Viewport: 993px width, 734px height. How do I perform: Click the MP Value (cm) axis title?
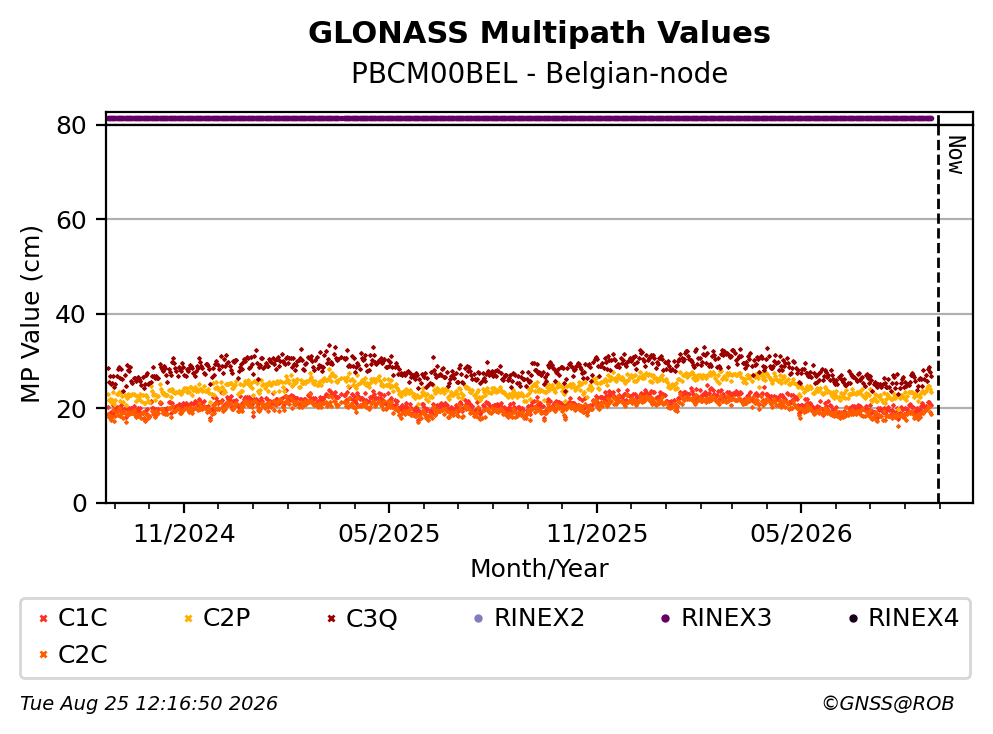pyautogui.click(x=30, y=314)
